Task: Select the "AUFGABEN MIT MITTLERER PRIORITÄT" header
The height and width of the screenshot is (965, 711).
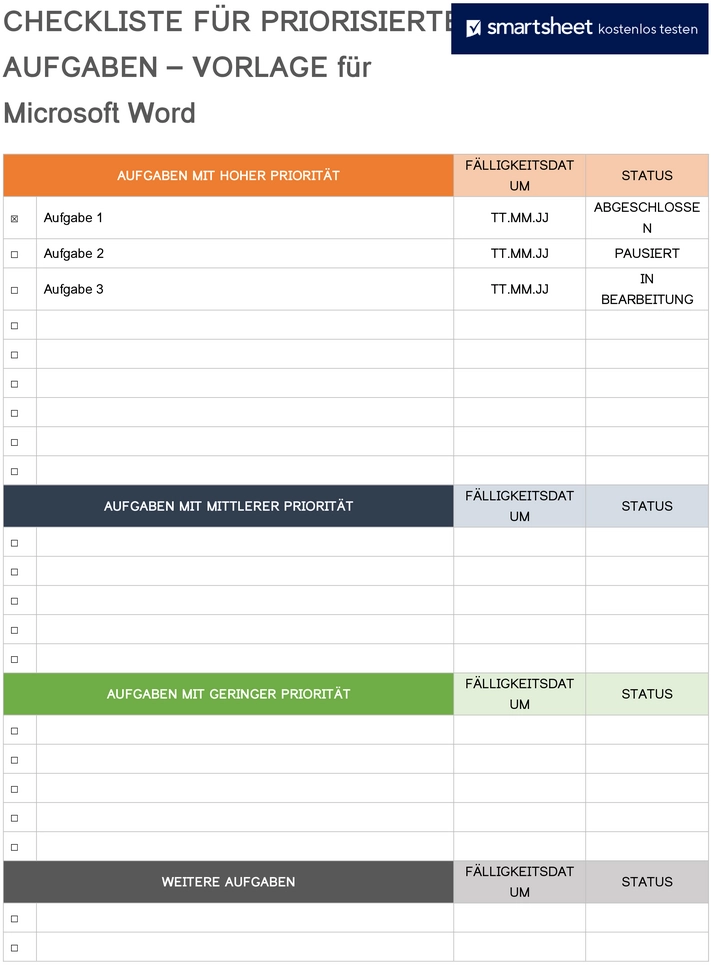Action: [229, 507]
